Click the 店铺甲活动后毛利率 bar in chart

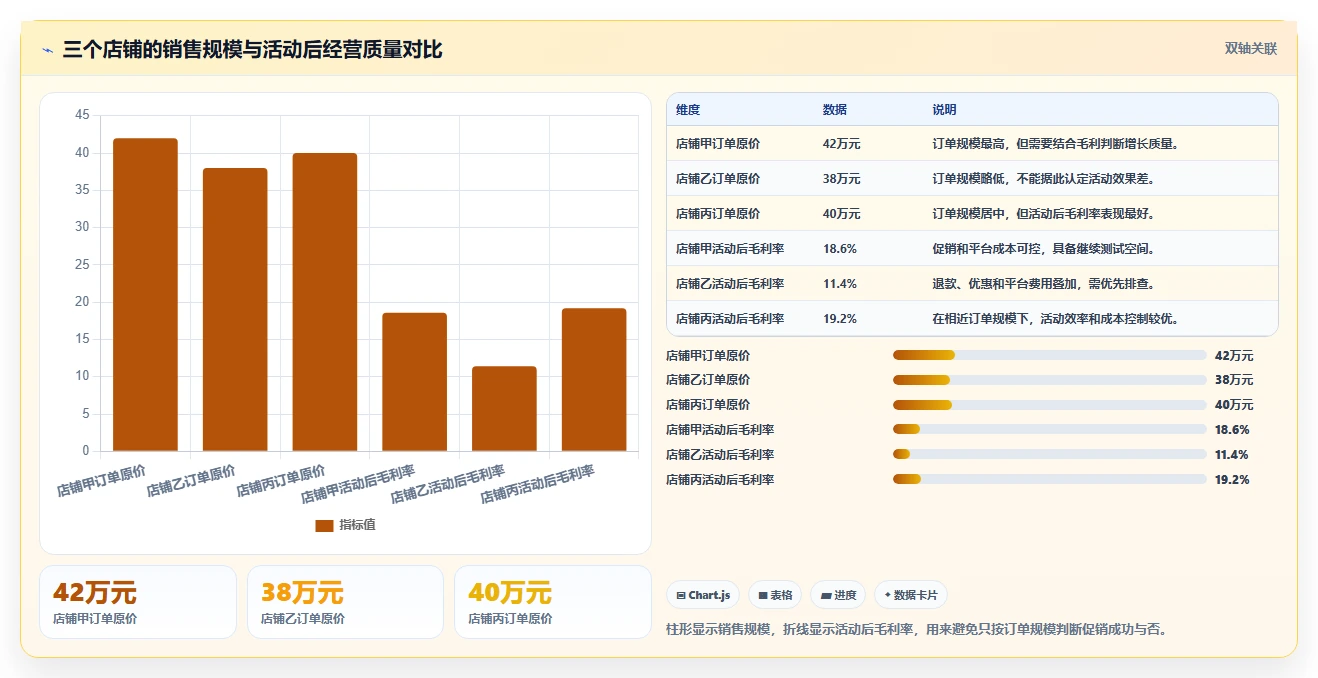click(415, 382)
